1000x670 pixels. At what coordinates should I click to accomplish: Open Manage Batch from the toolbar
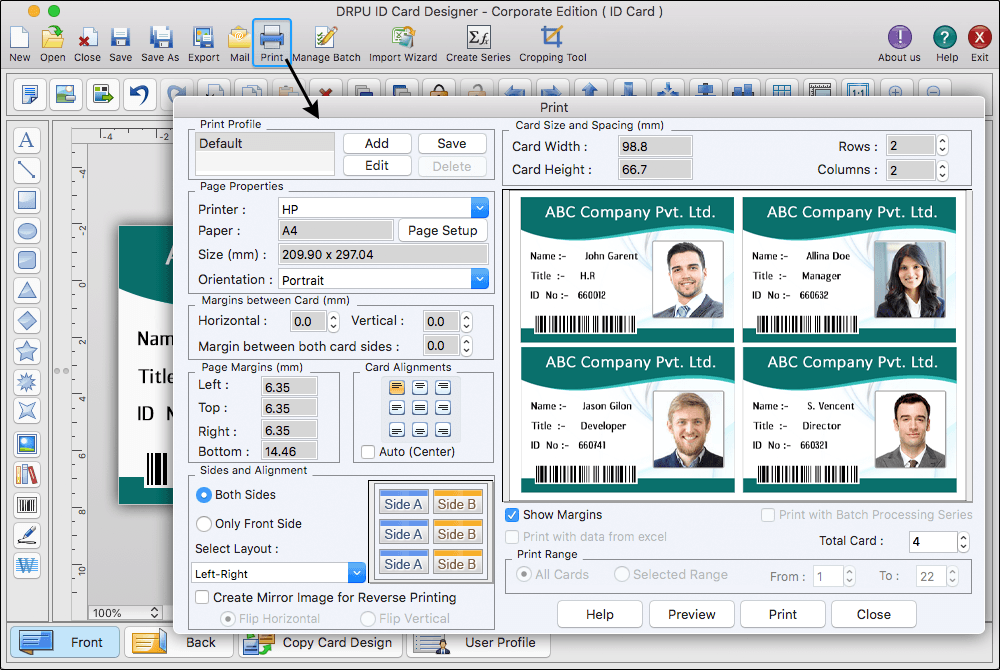pos(326,43)
